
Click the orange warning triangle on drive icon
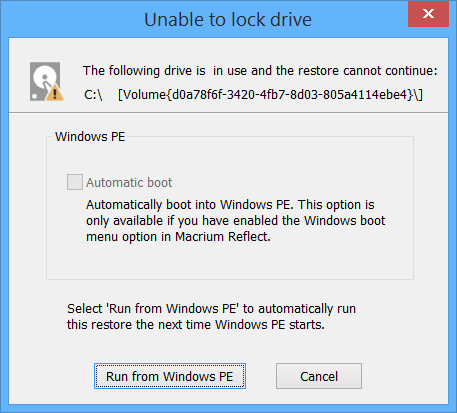tap(54, 93)
